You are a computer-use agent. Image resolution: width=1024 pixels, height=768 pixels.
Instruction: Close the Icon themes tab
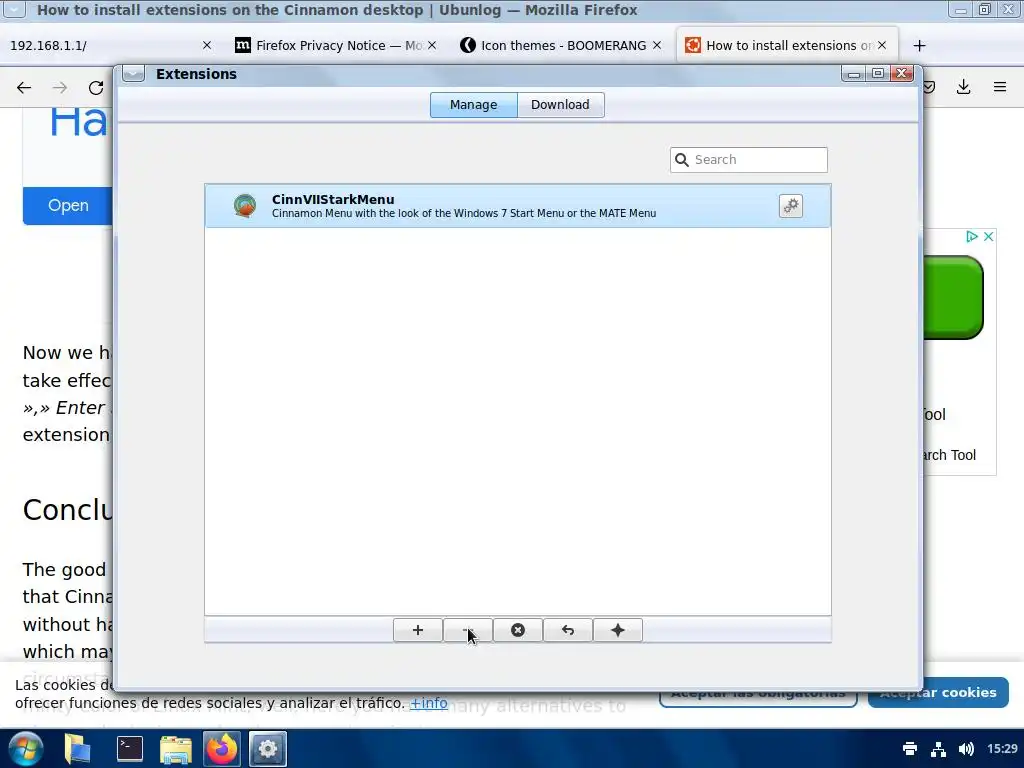657,45
